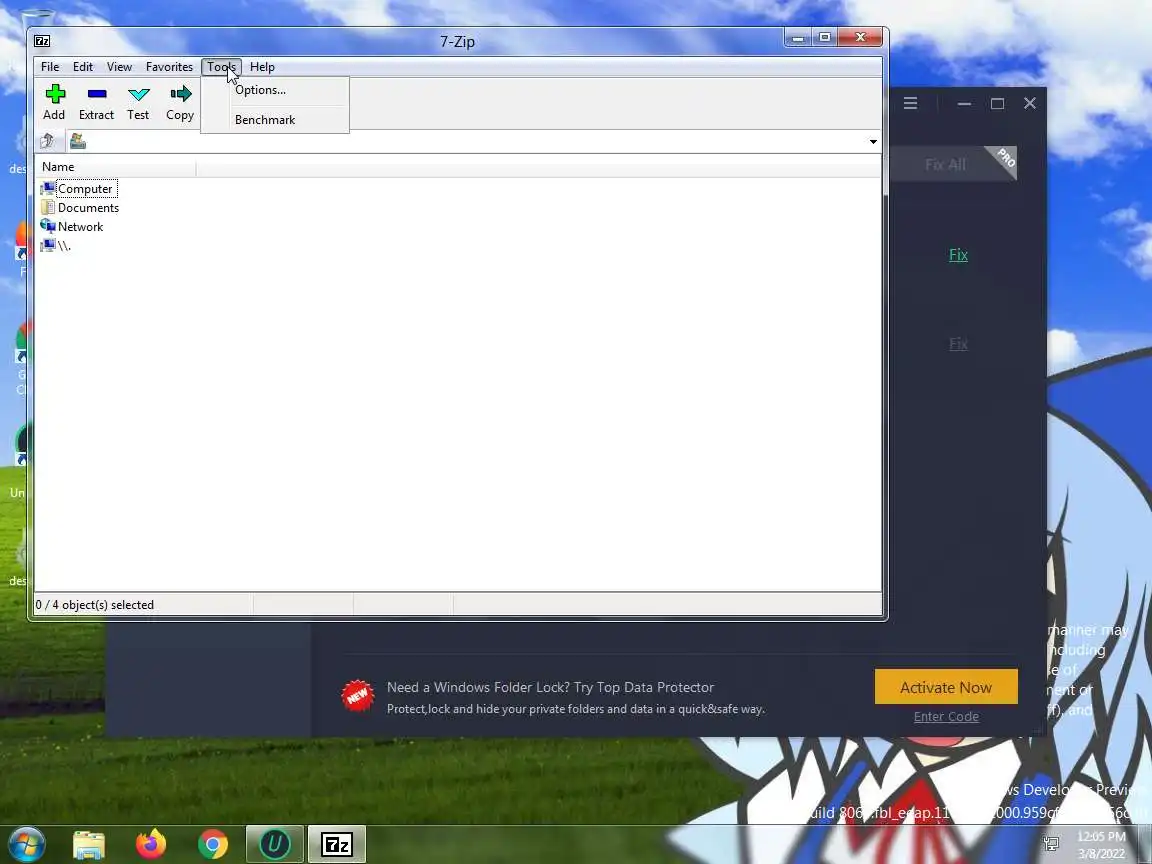Click the Test toolbar icon
This screenshot has height=864, width=1152.
(x=138, y=102)
